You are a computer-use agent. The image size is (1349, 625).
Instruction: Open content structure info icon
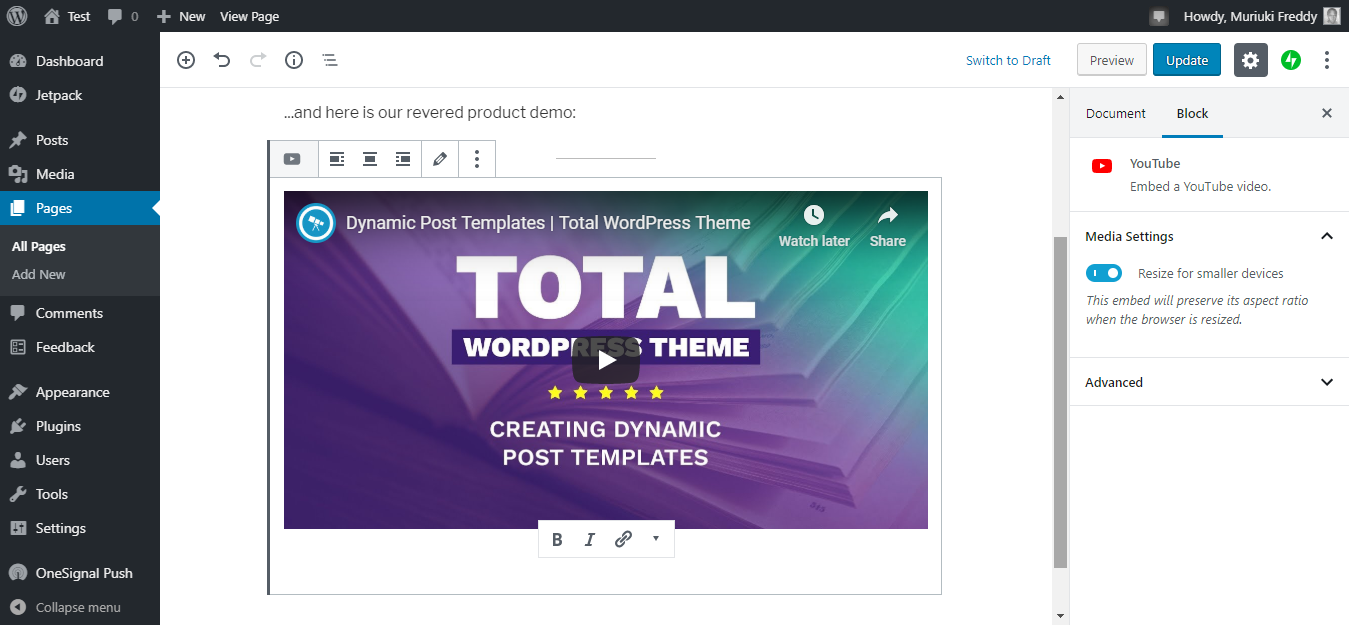(294, 60)
